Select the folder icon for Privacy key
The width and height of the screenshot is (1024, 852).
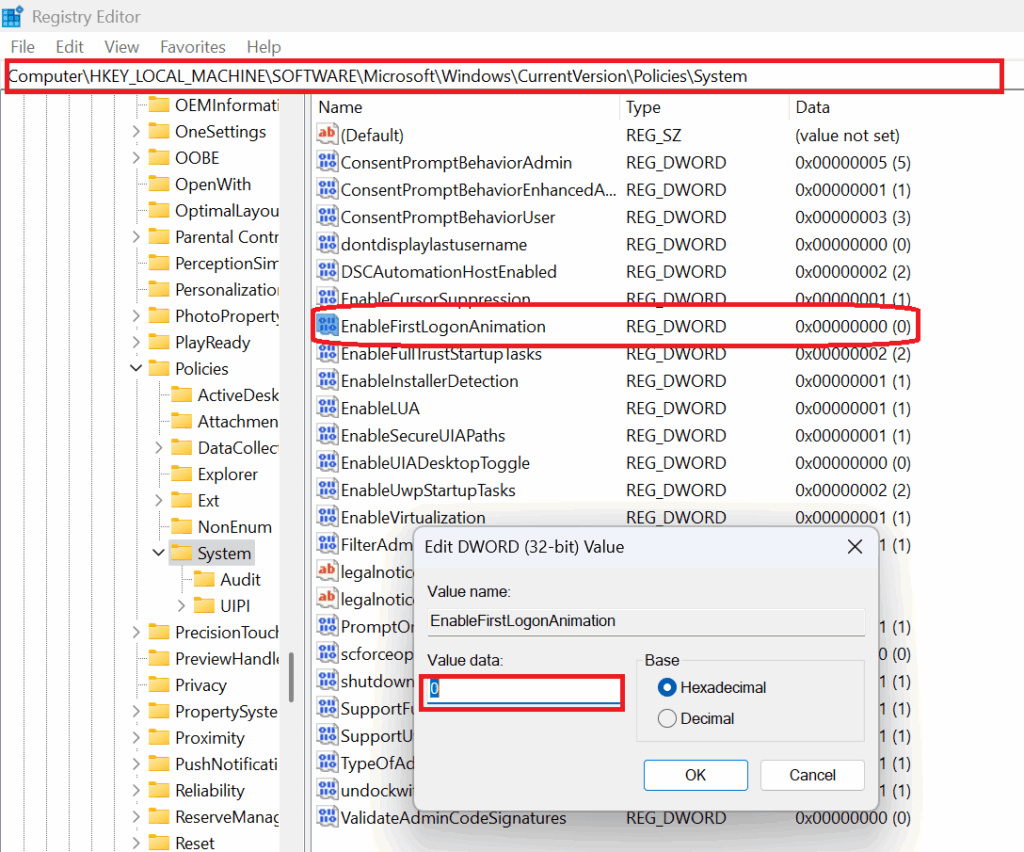[x=160, y=684]
